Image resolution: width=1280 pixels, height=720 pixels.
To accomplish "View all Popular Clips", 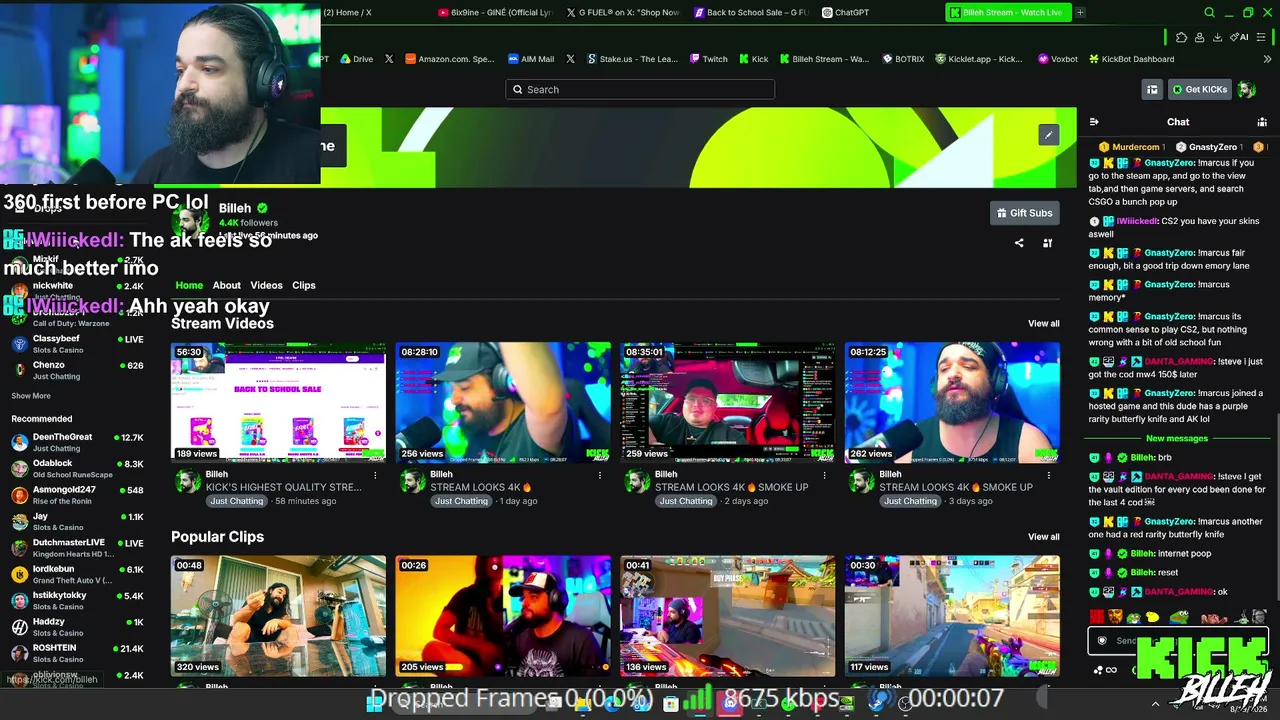I will [1043, 537].
